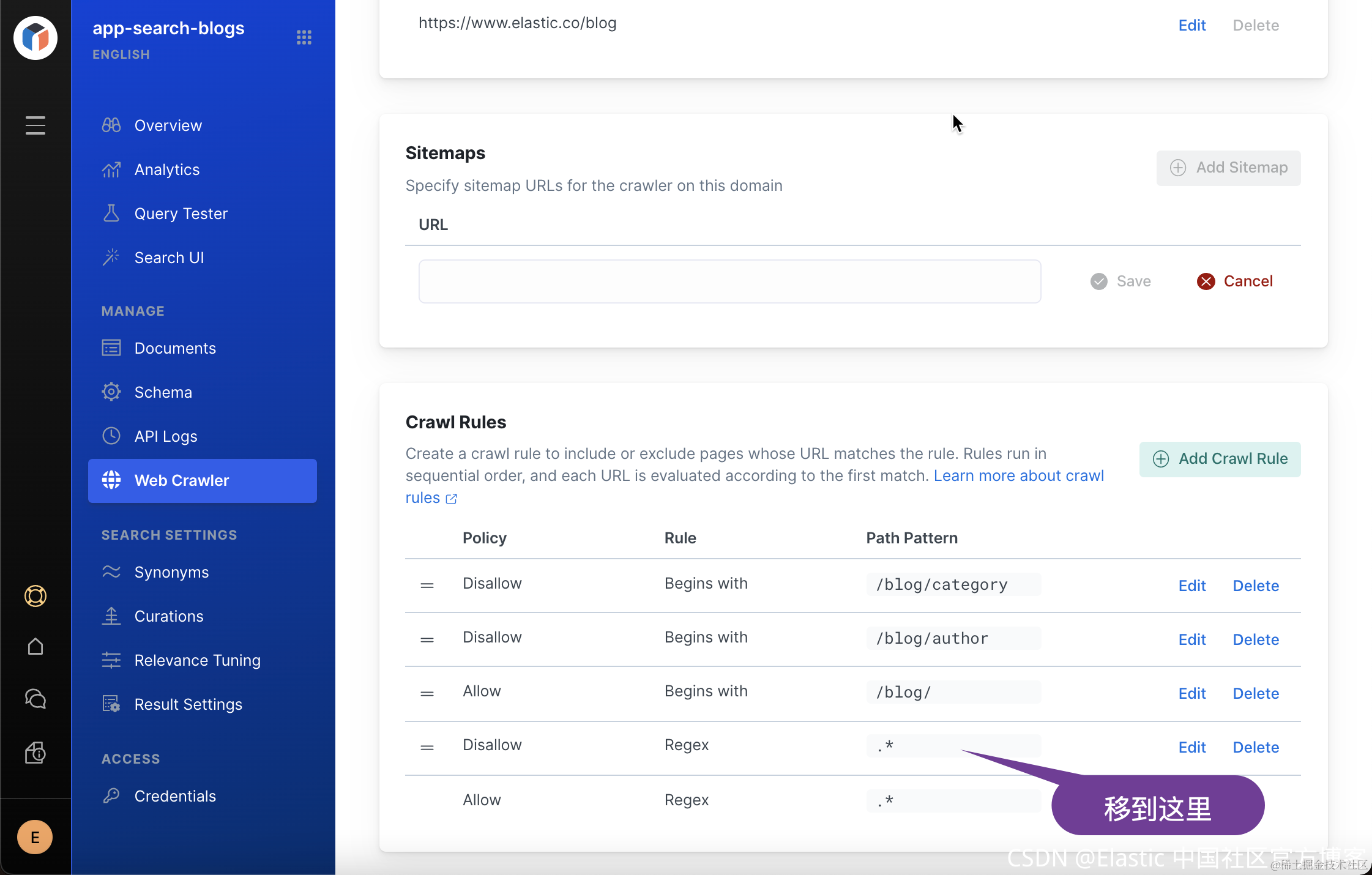Open the engine switcher grid icon
This screenshot has height=875, width=1372.
click(304, 37)
